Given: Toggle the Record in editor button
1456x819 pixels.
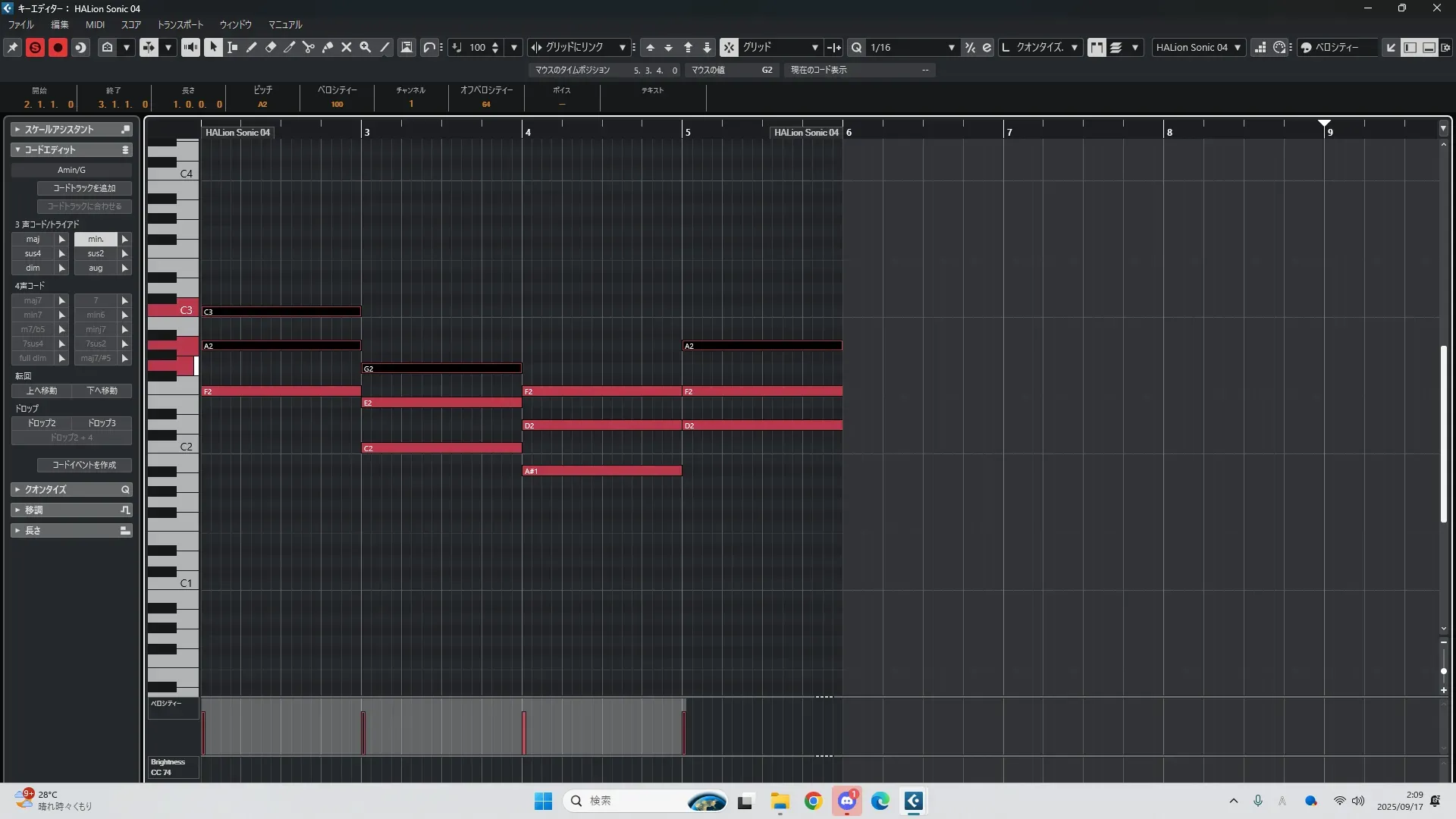Looking at the screenshot, I should point(58,47).
